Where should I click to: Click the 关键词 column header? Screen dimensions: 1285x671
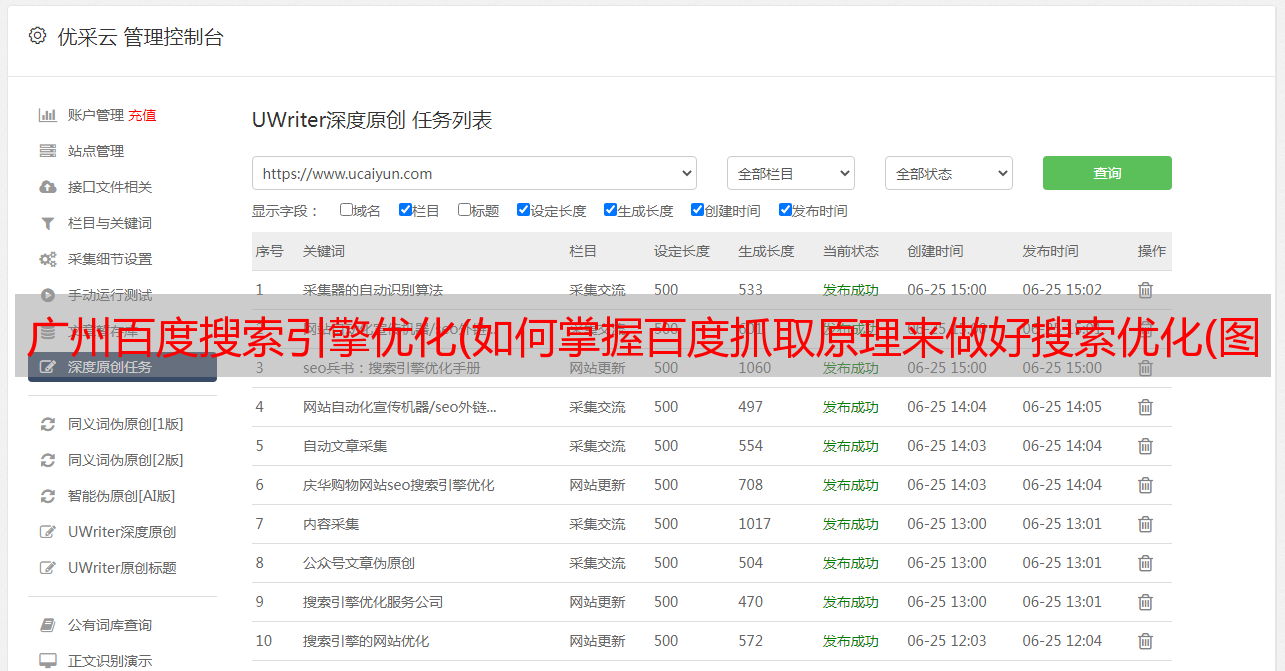click(x=324, y=251)
